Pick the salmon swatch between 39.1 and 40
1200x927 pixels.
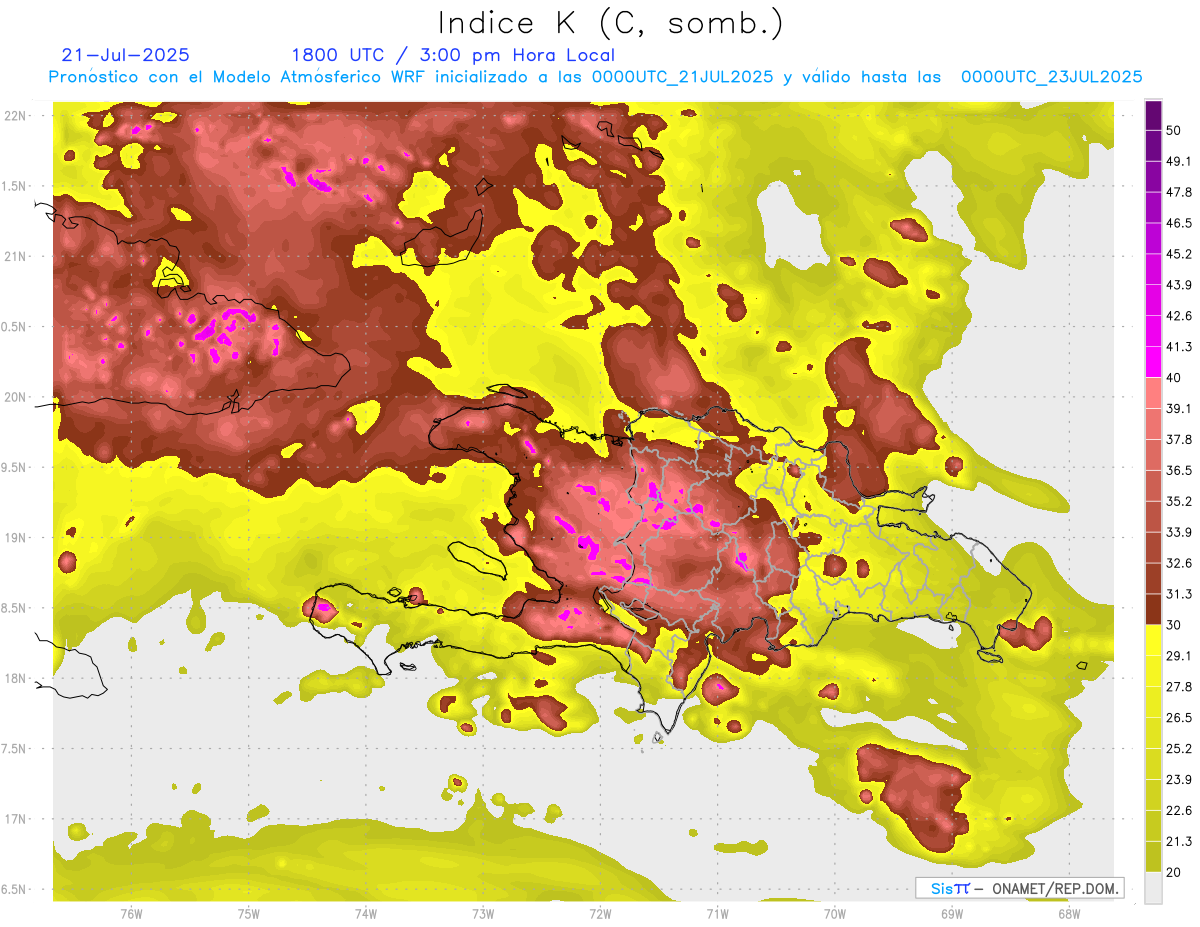(1153, 393)
